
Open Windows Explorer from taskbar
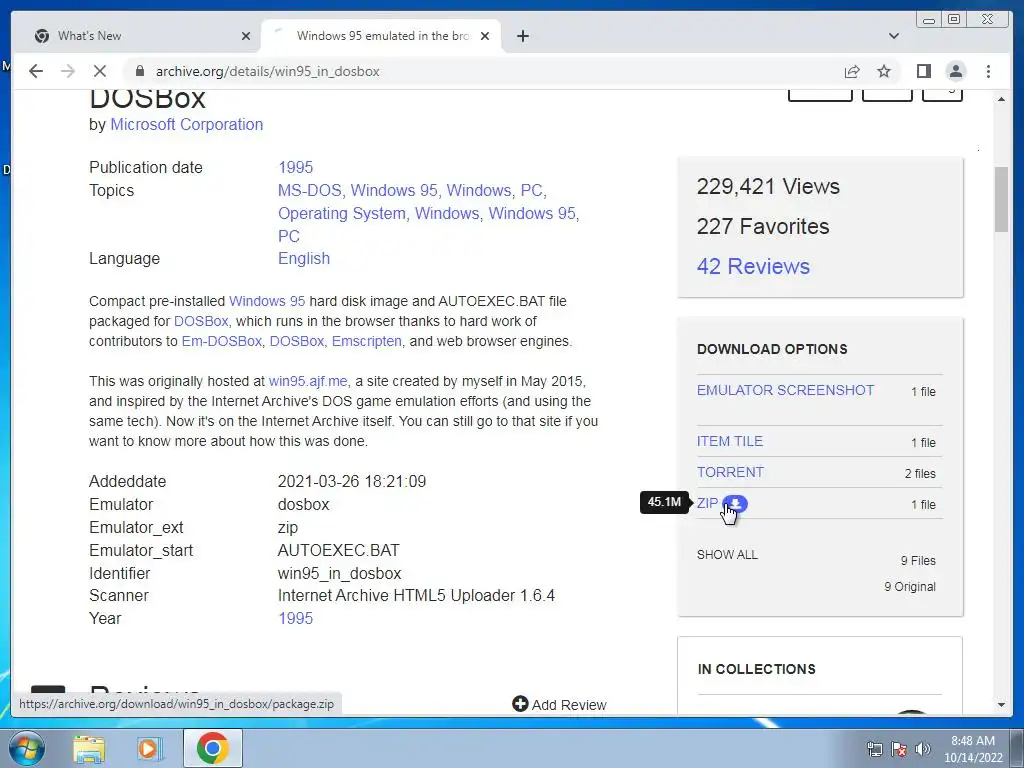point(89,748)
